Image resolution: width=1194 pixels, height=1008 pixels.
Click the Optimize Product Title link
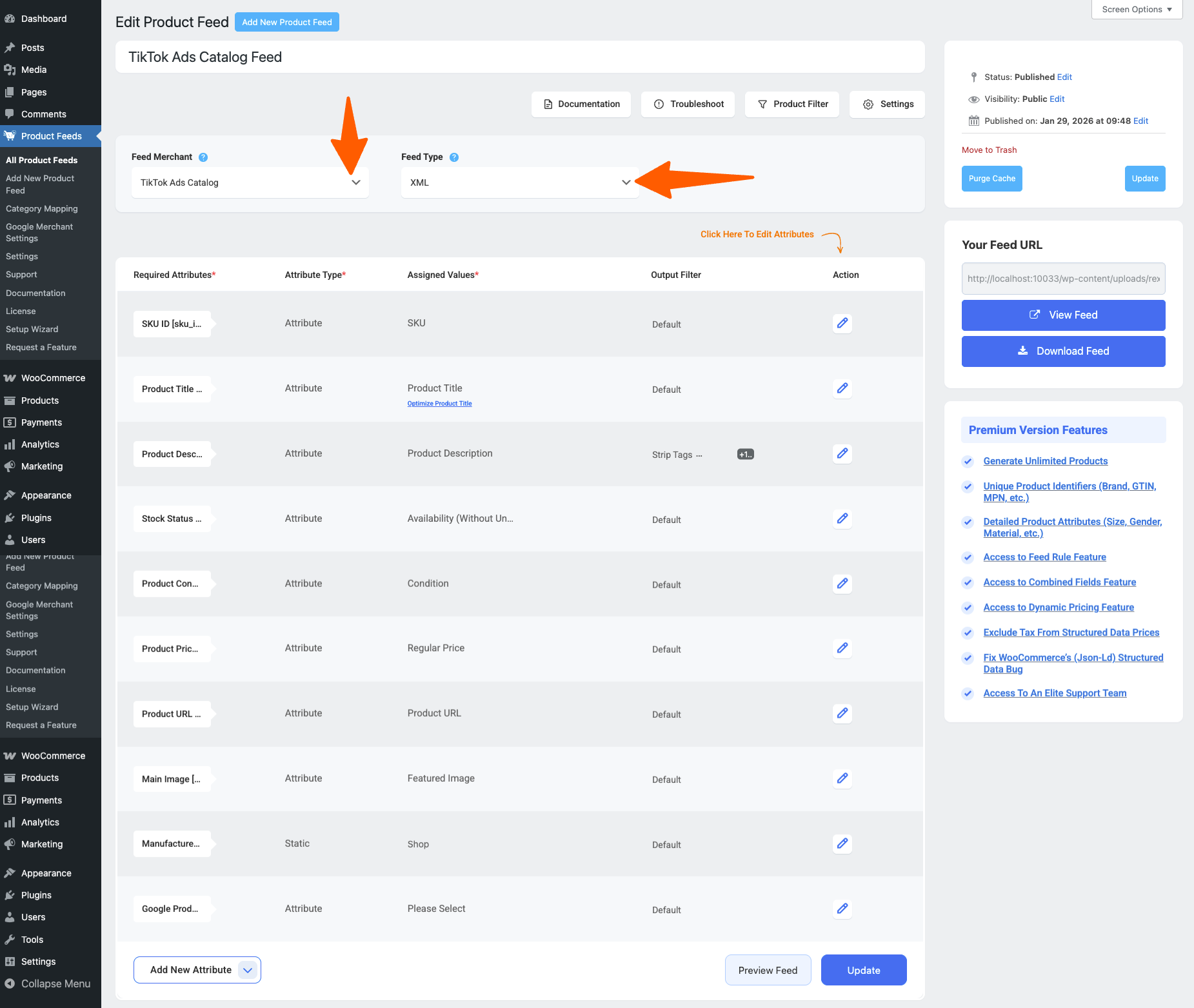point(439,404)
